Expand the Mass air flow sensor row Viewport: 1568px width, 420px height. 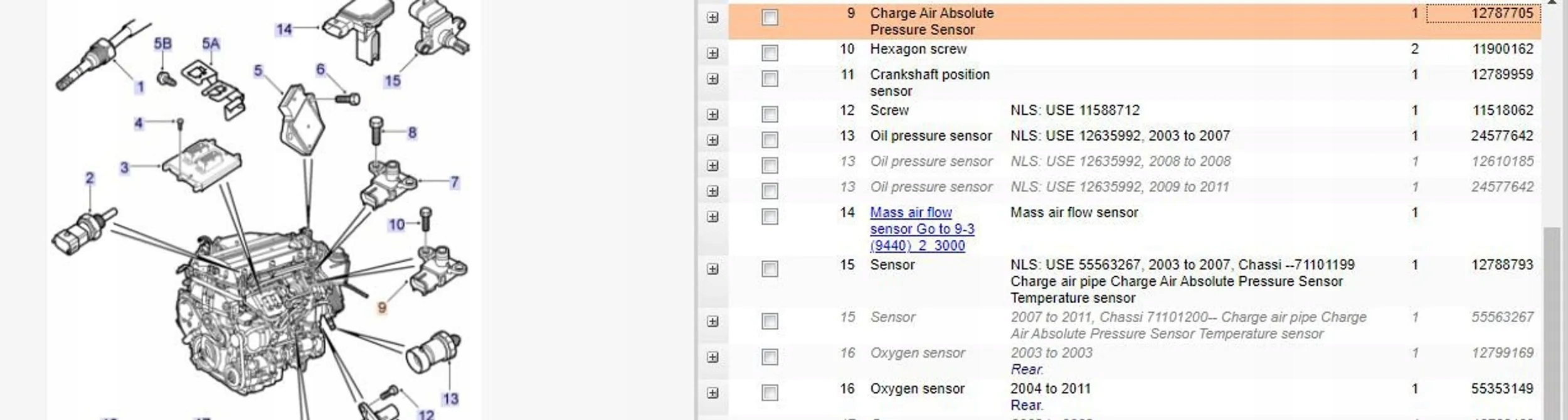712,217
